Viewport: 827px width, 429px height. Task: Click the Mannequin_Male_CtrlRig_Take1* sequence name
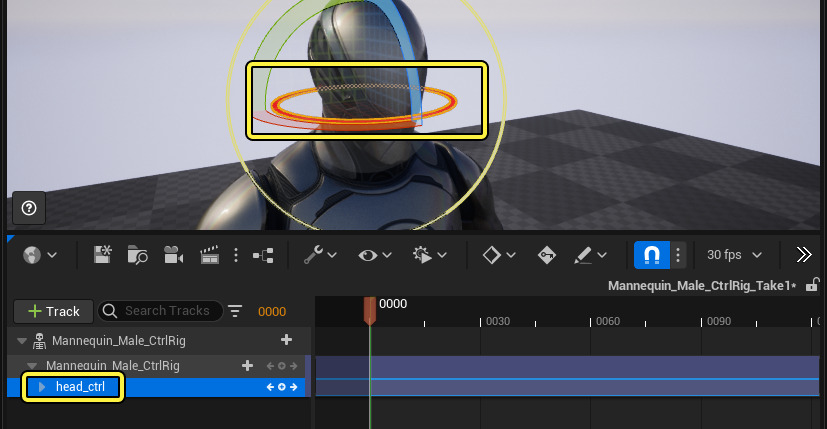pos(702,285)
